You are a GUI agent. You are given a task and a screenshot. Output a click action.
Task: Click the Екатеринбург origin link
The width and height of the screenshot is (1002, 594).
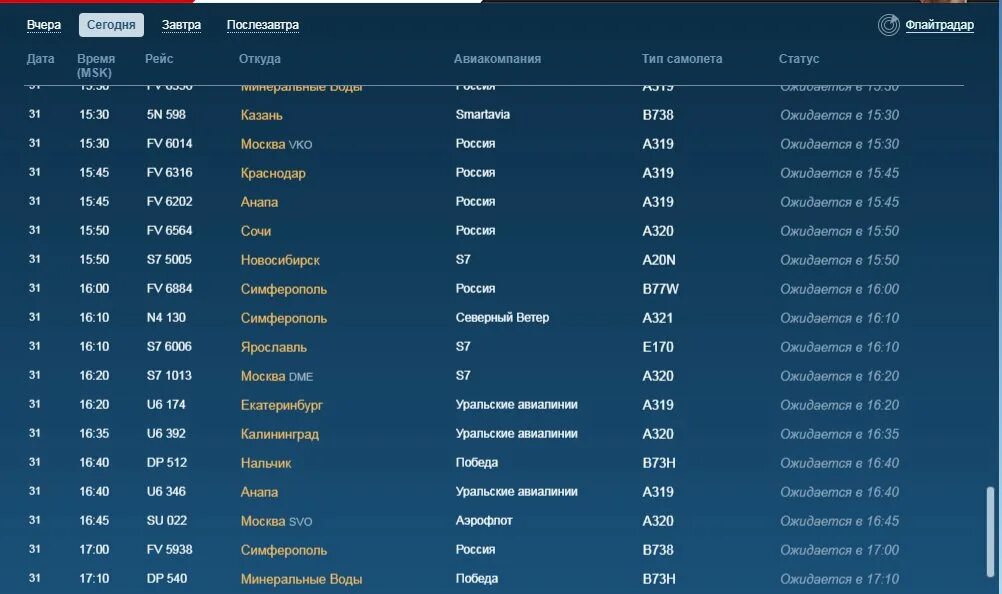282,405
